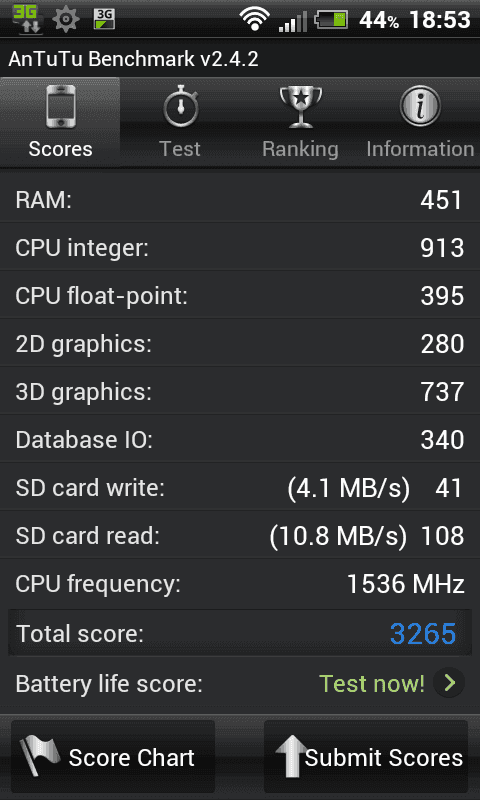Viewport: 480px width, 800px height.
Task: Tap the settings gear notification icon
Action: pos(66,20)
